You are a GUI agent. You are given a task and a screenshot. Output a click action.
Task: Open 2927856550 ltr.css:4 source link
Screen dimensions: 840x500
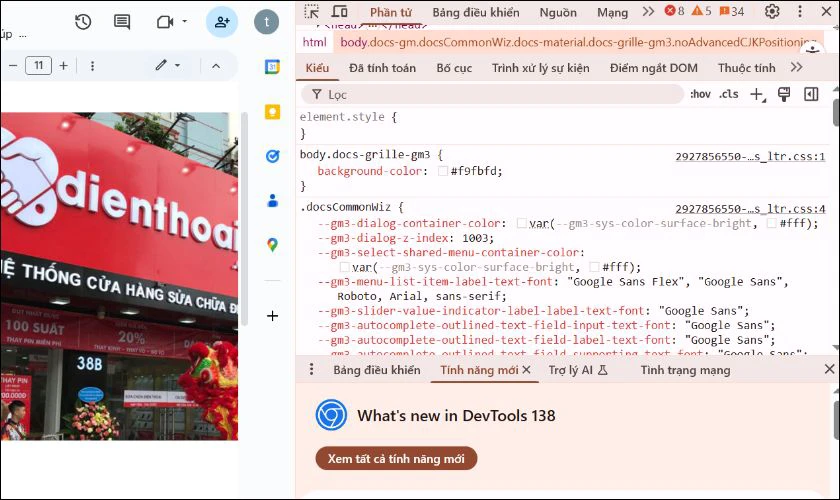coord(750,208)
